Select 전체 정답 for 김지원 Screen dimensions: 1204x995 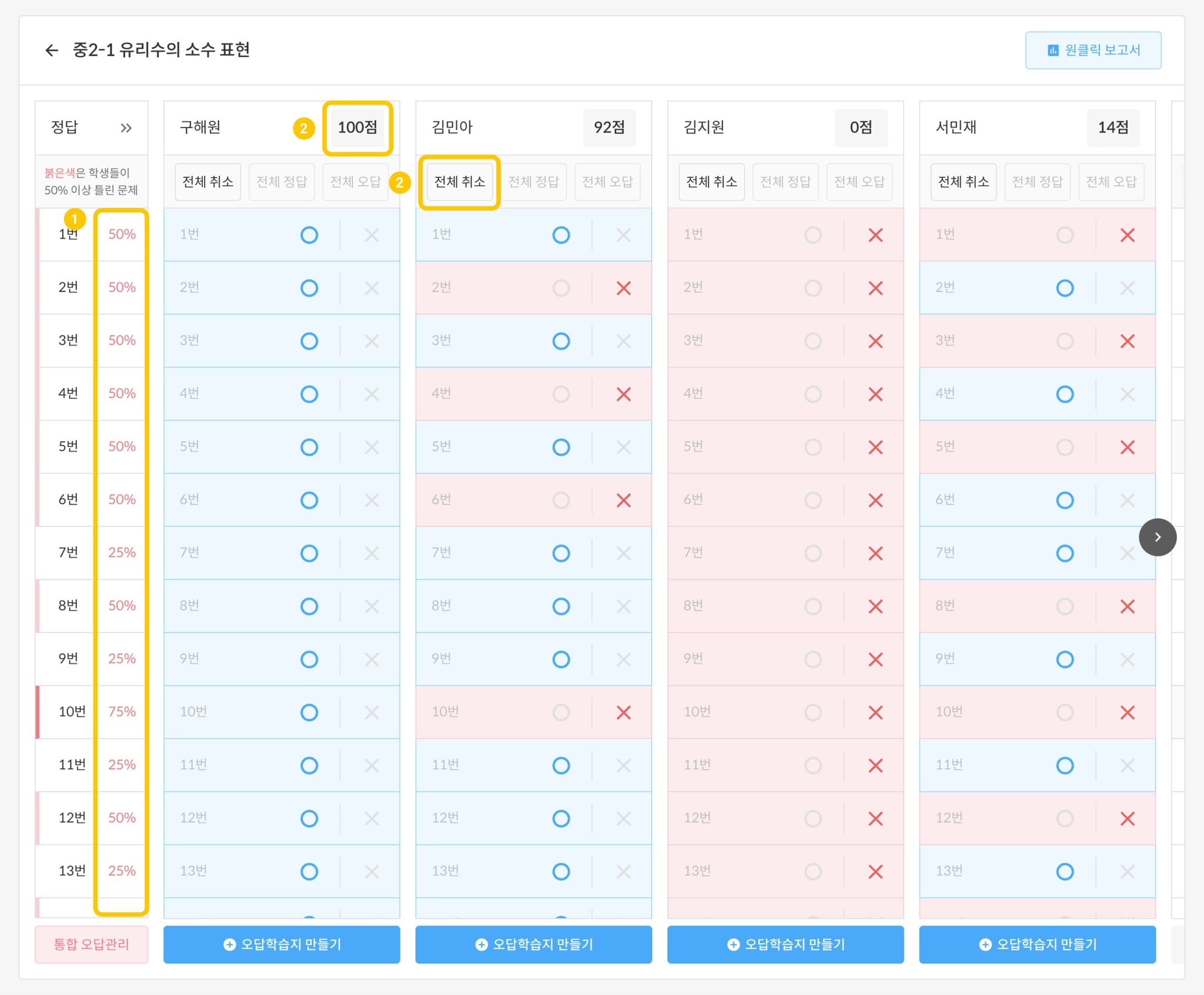tap(785, 182)
